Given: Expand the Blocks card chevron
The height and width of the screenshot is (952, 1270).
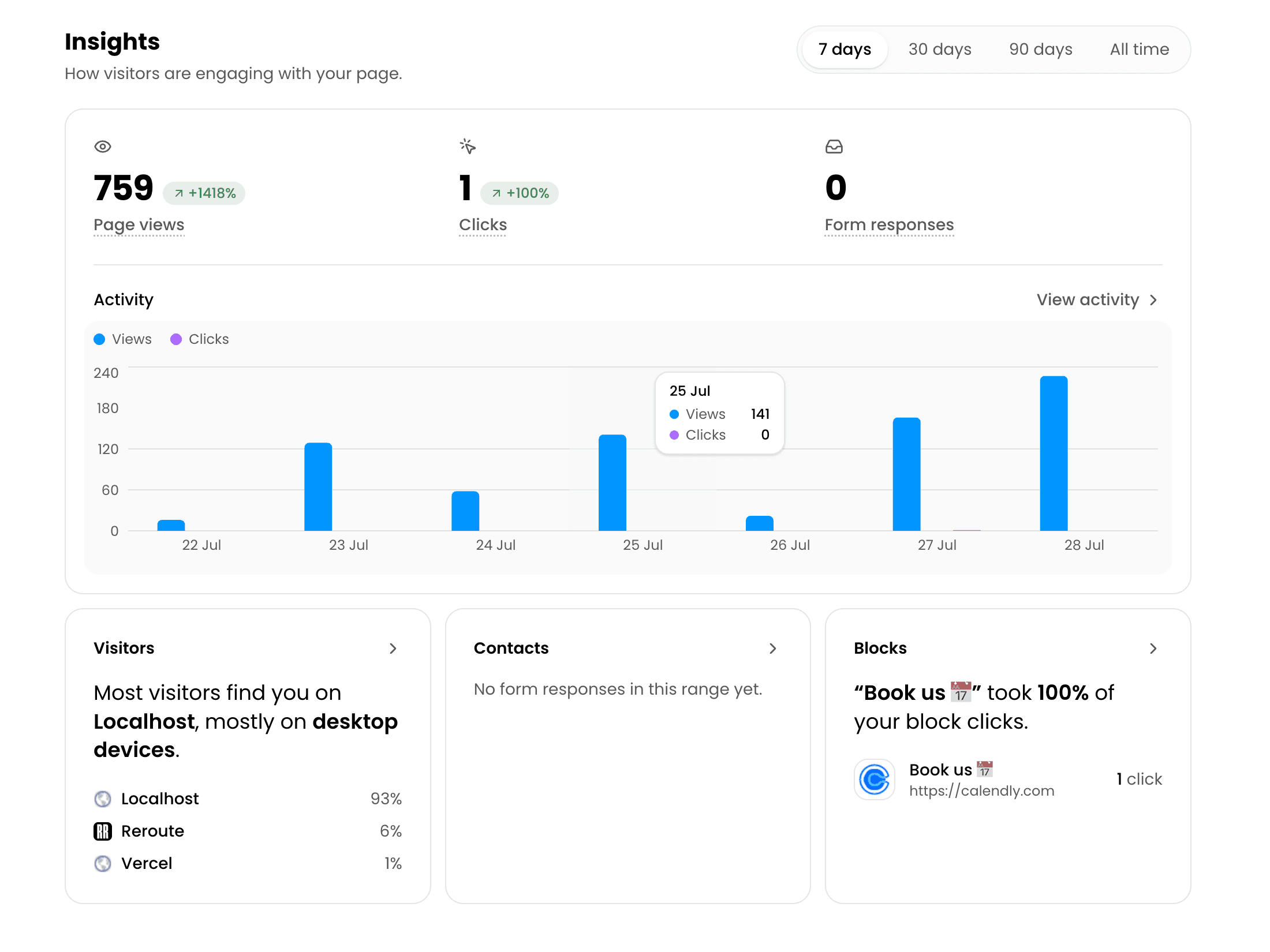Looking at the screenshot, I should click(x=1153, y=649).
